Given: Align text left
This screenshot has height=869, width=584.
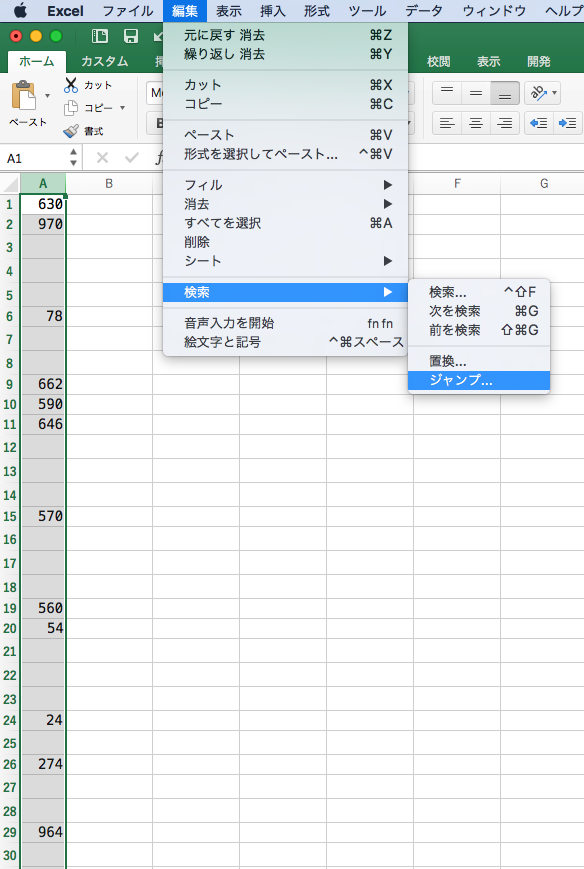Looking at the screenshot, I should coord(447,123).
